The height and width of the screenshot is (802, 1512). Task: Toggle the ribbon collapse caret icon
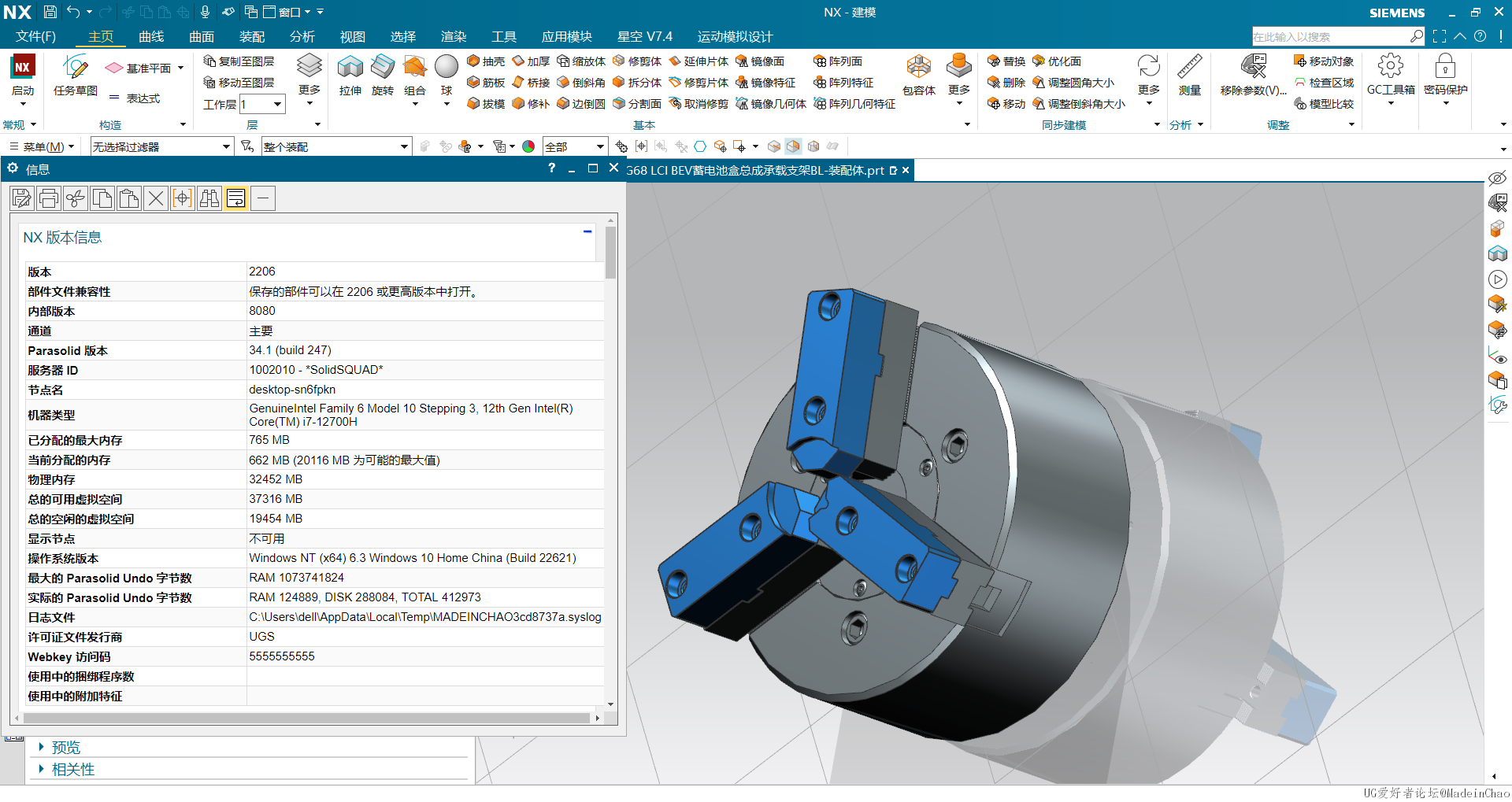[x=1460, y=36]
